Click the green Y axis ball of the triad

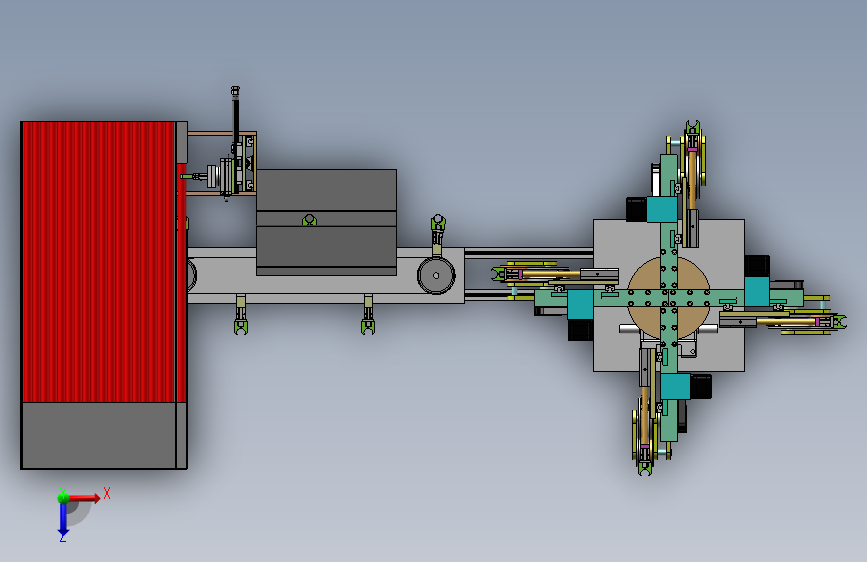[x=63, y=498]
